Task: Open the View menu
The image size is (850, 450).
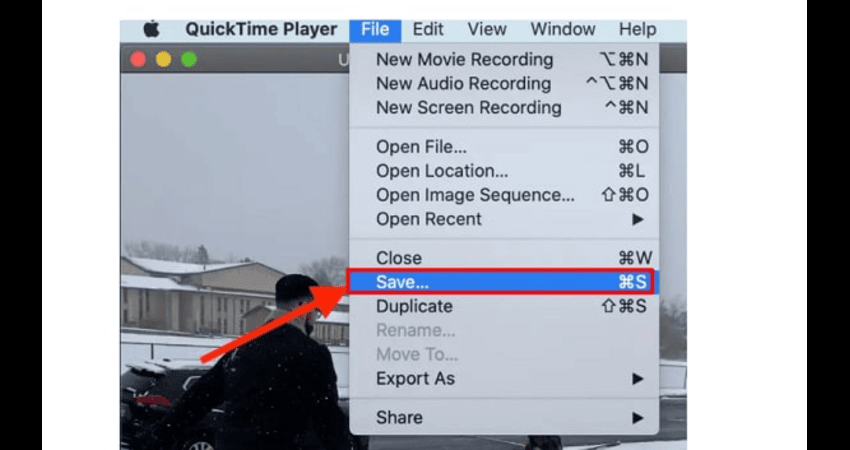Action: tap(486, 29)
